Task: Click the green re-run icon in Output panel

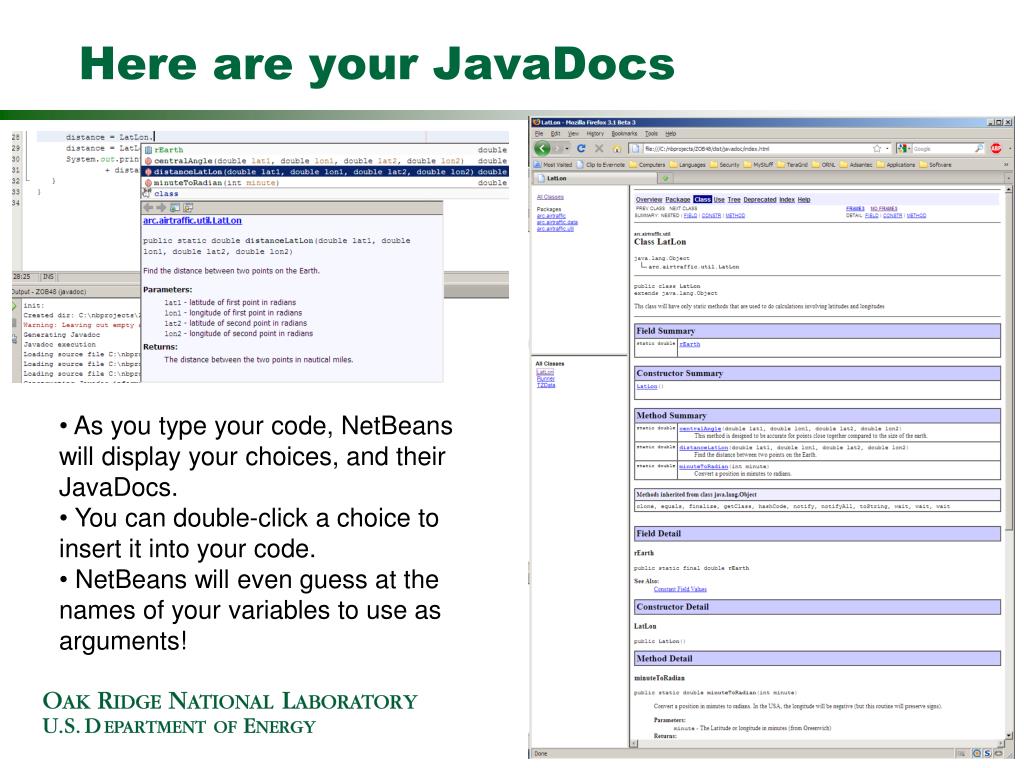Action: click(14, 306)
